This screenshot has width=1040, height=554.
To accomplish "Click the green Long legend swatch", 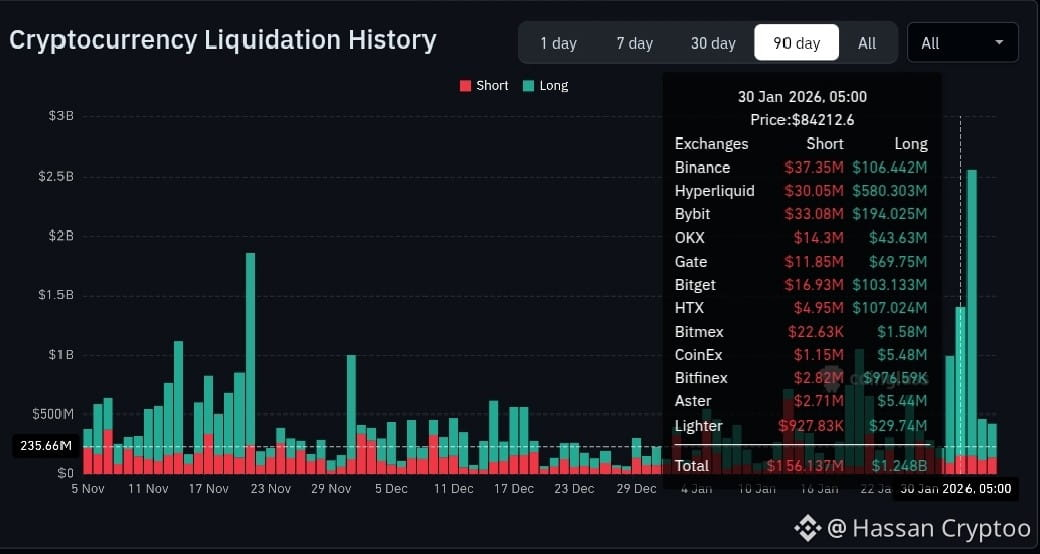I will coord(528,86).
